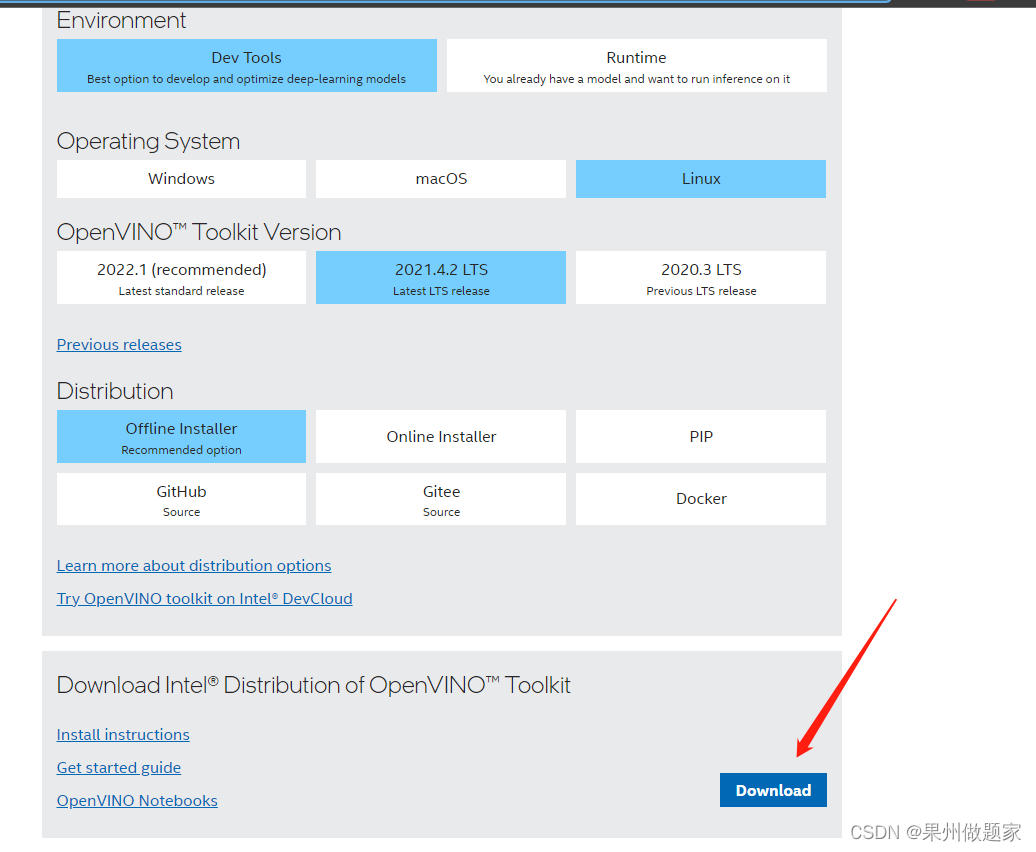This screenshot has height=852, width=1036.
Task: Select the 2021.4.2 LTS version
Action: (x=440, y=277)
